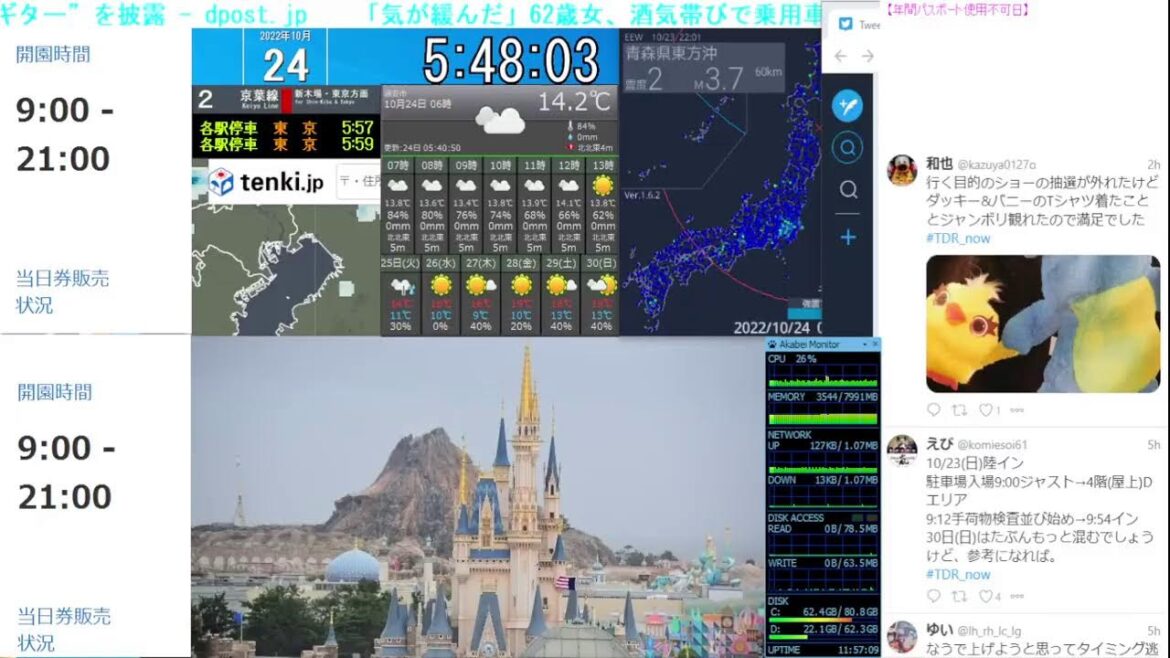
Task: Open the reply icon under kazuya0127o's tweet
Action: tap(934, 408)
